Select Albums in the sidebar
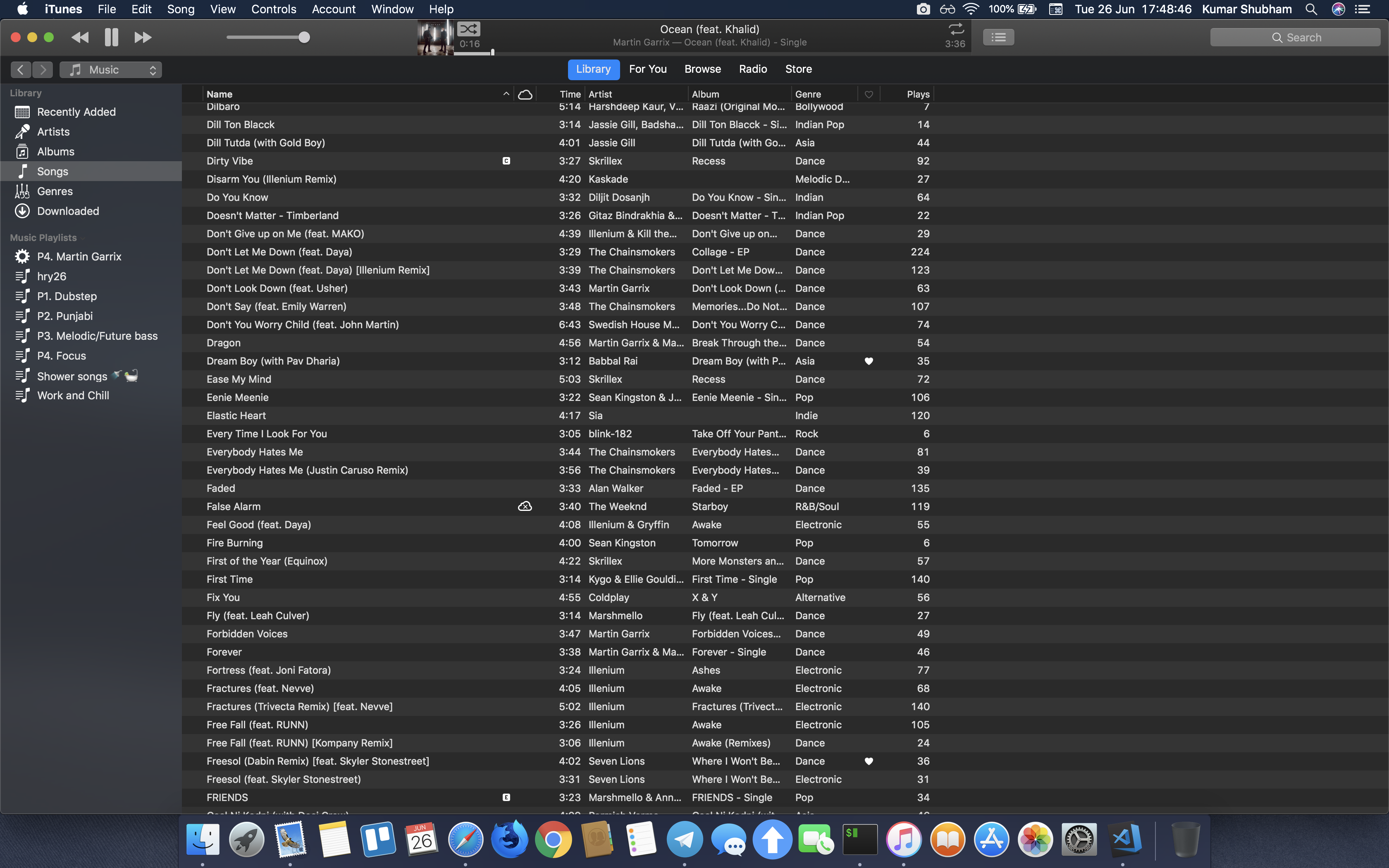 click(91, 152)
